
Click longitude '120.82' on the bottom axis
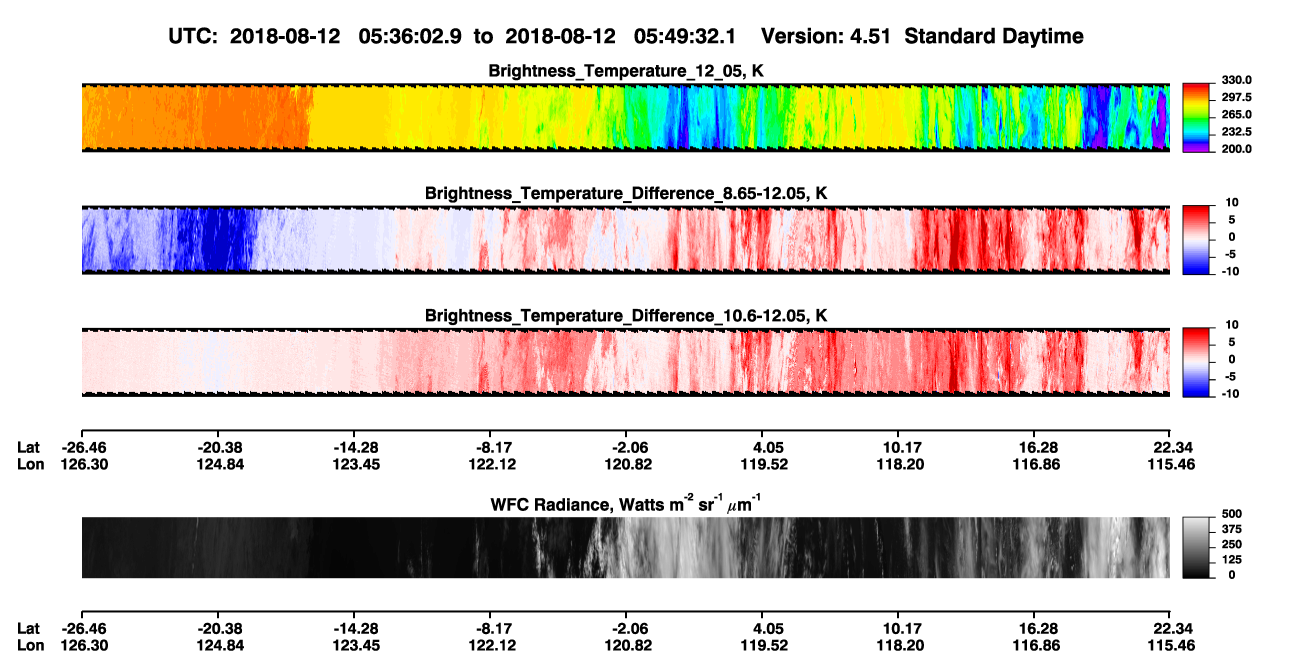(626, 645)
